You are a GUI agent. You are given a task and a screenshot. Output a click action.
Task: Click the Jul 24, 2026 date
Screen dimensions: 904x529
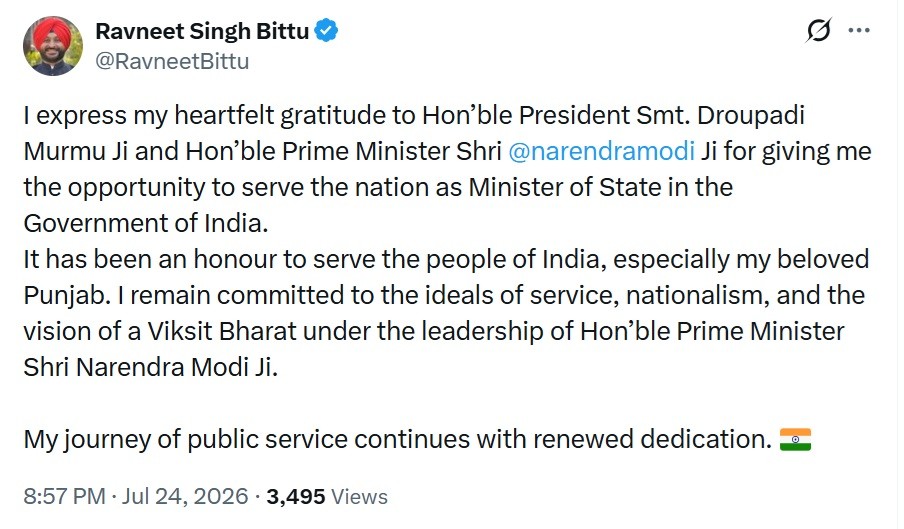tap(184, 496)
